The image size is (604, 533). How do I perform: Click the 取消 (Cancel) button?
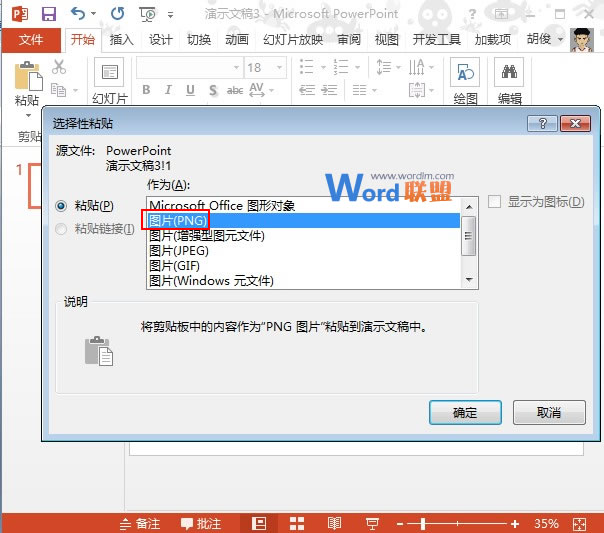click(x=549, y=412)
